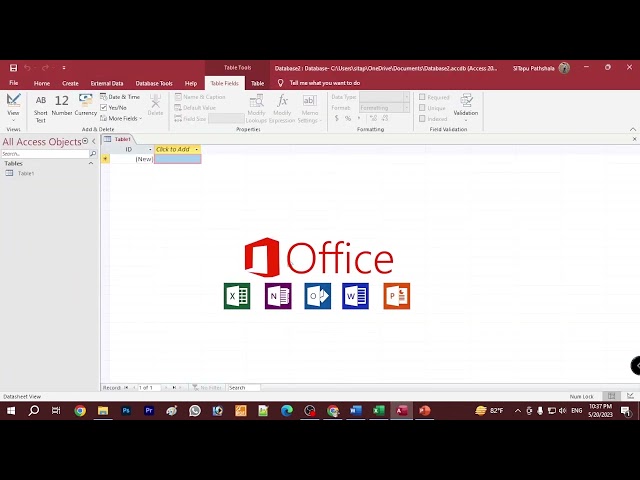Click the Click to Add column header
The image size is (640, 480).
pos(173,149)
